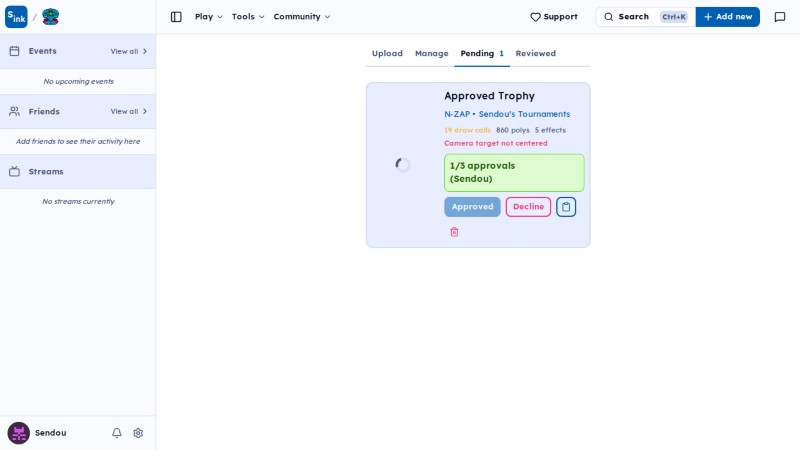Click the Decline button
This screenshot has width=800, height=450.
(528, 207)
